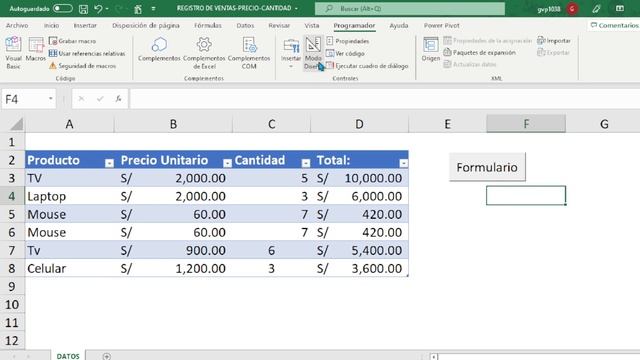Click Ejecutar cuadro de diálogo
The image size is (640, 360).
(x=367, y=66)
